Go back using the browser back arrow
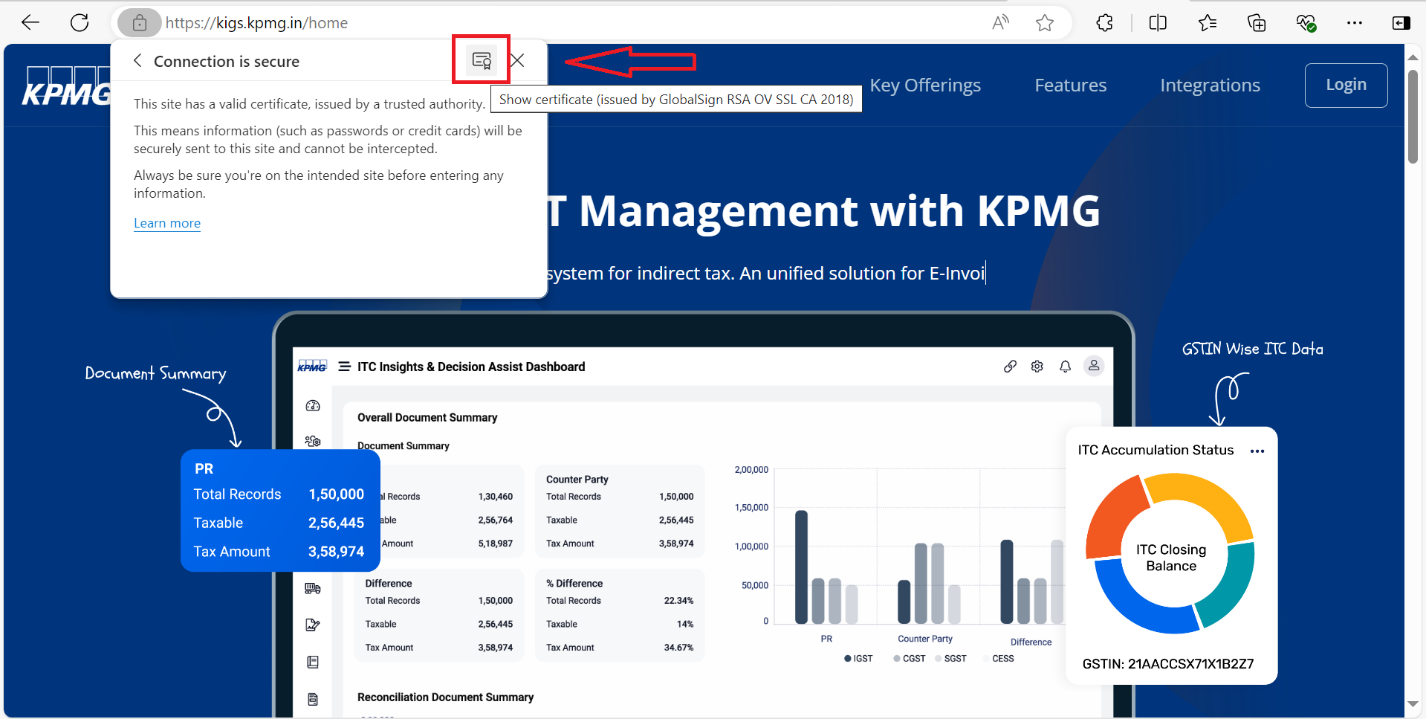Viewport: 1426px width, 719px height. 30,22
